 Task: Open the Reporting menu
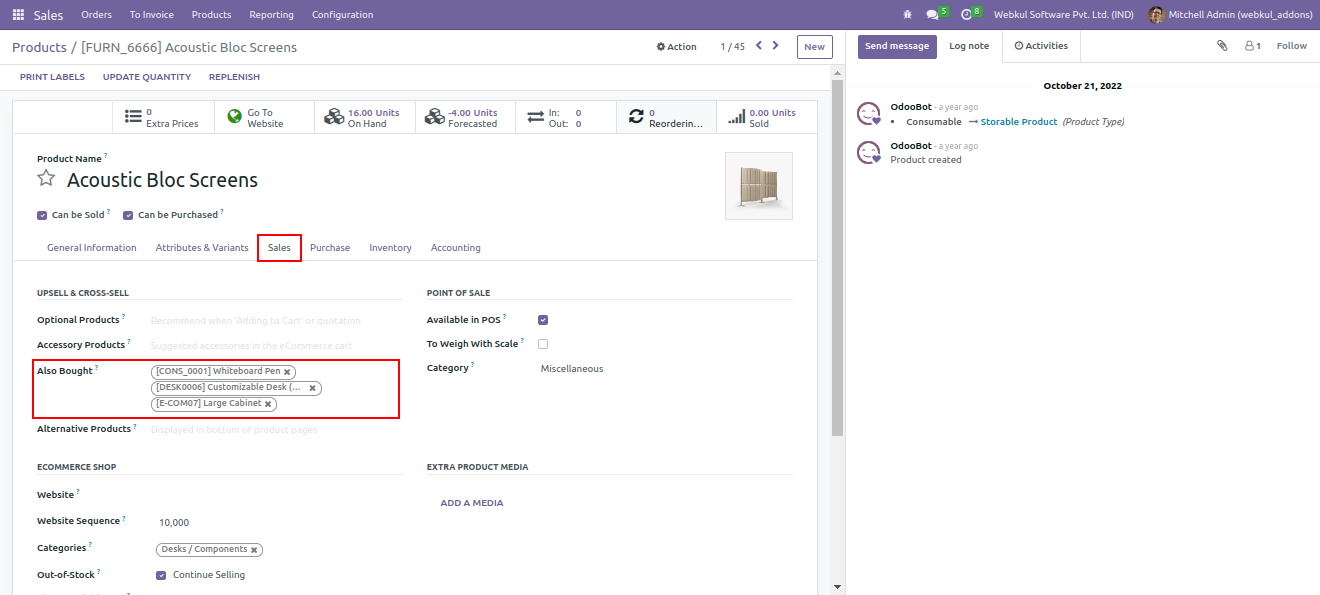[x=272, y=15]
